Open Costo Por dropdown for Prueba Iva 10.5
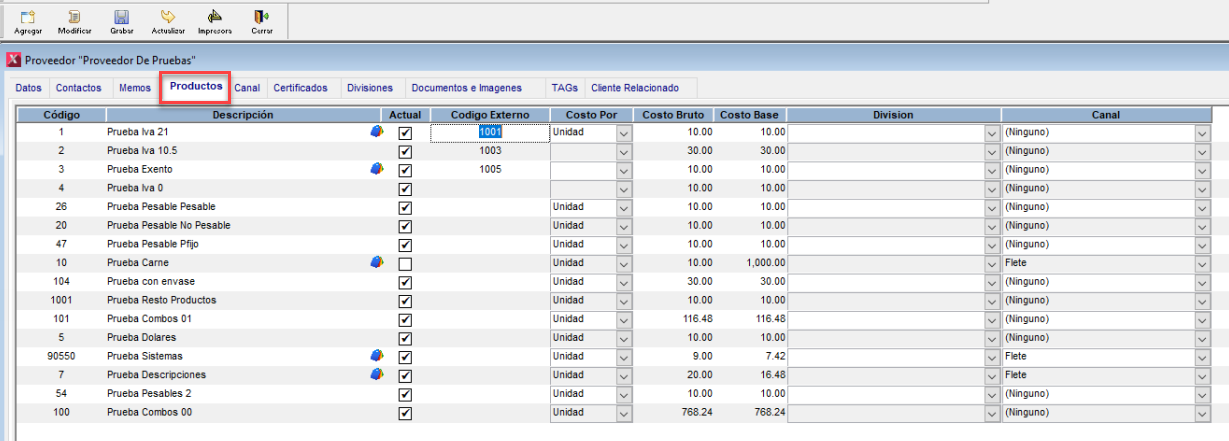 624,151
